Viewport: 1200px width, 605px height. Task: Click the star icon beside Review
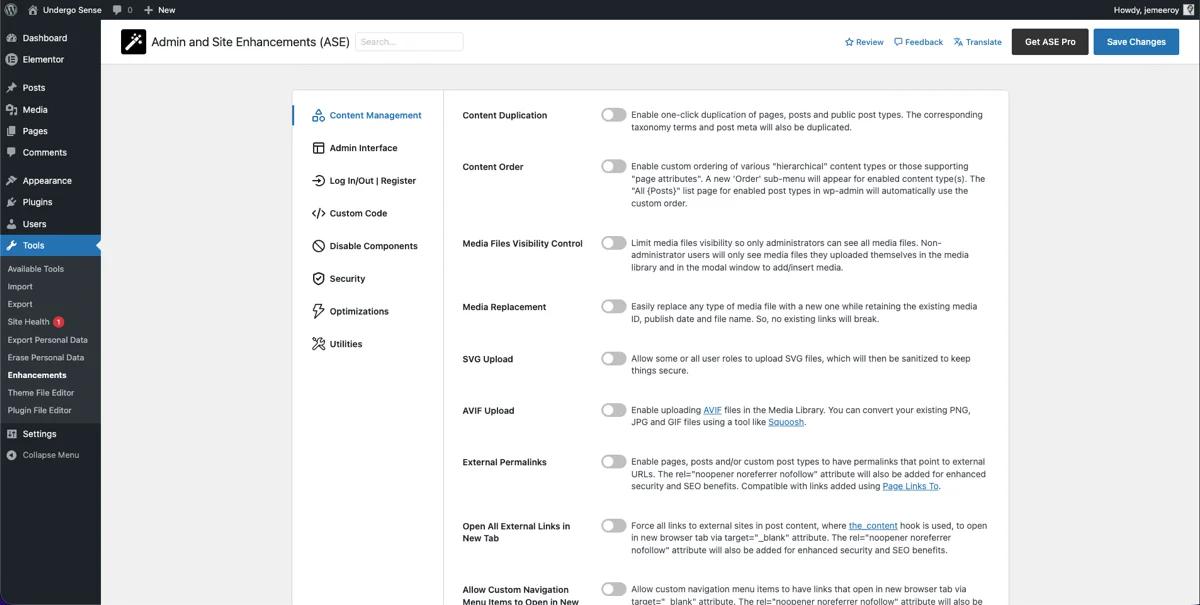[849, 42]
